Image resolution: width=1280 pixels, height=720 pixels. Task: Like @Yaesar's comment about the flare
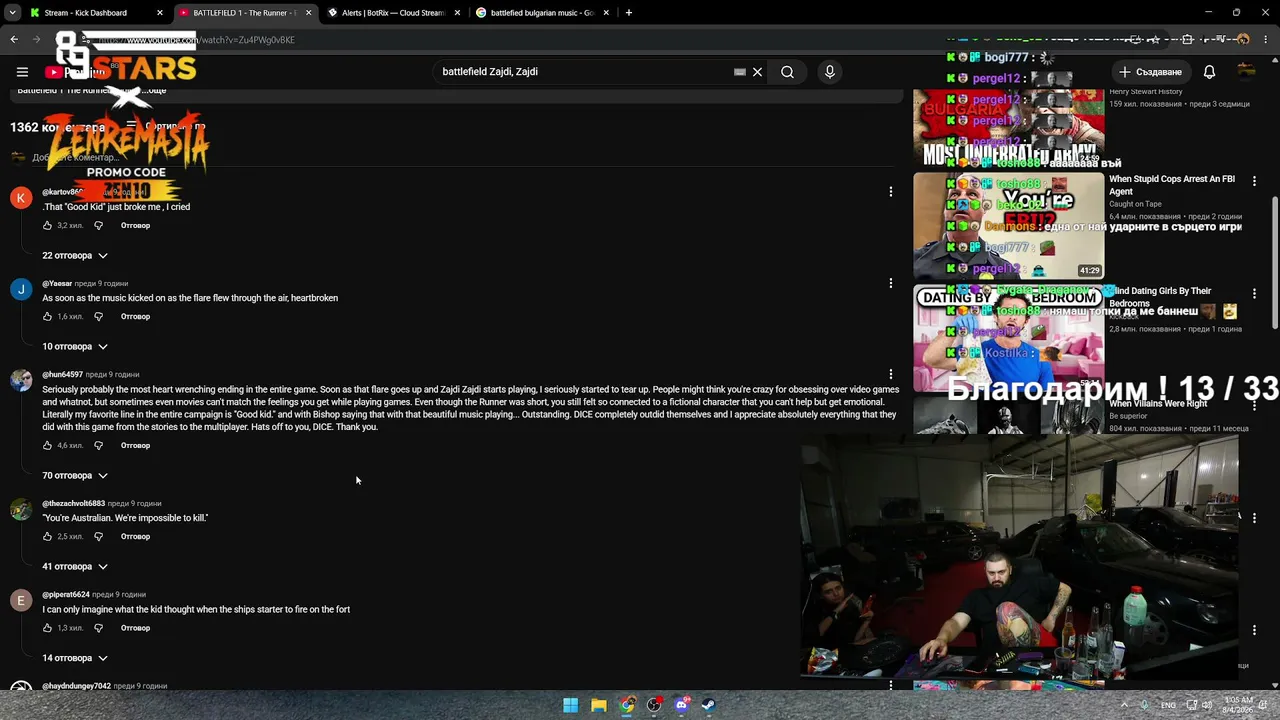(x=47, y=316)
